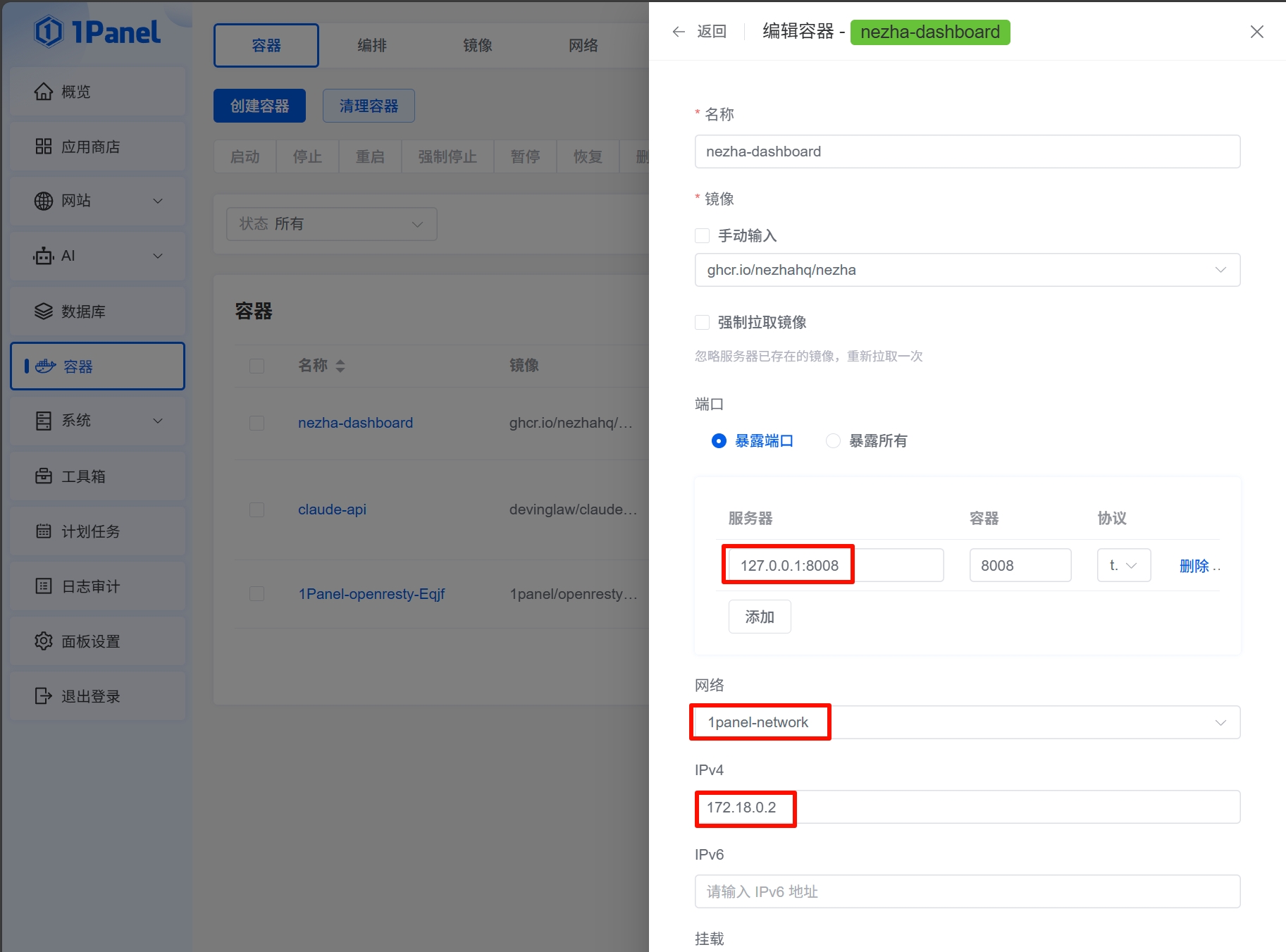Open the 状态 所有 filter dropdown
This screenshot has width=1286, height=952.
(x=331, y=224)
